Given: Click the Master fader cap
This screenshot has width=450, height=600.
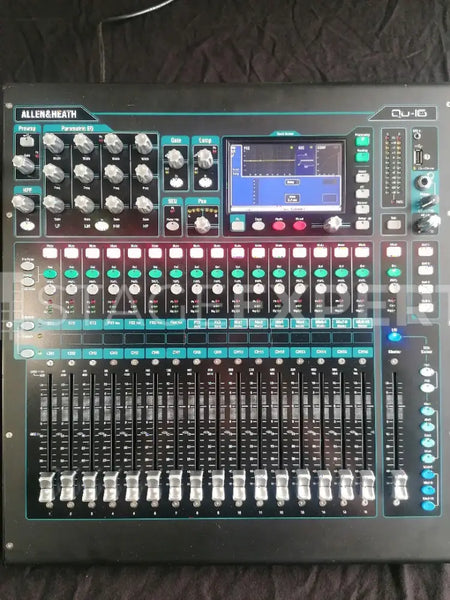Looking at the screenshot, I should (x=399, y=484).
